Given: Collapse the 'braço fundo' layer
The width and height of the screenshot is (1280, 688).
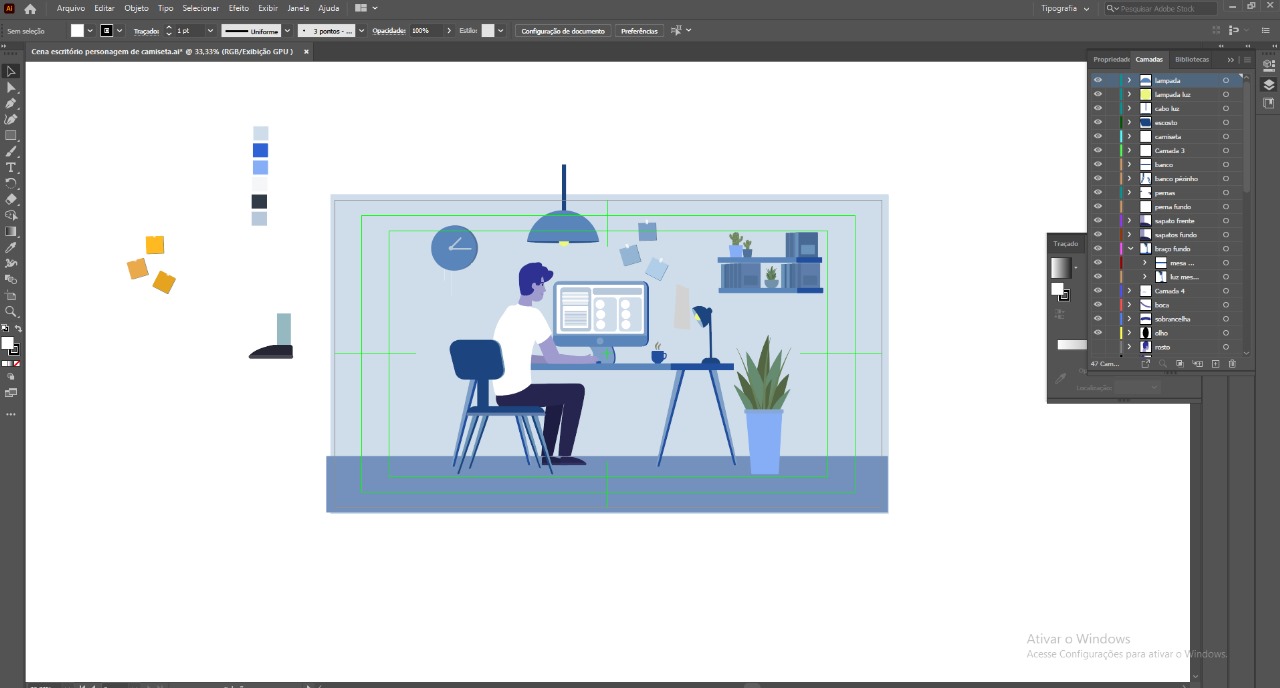Looking at the screenshot, I should point(1130,249).
